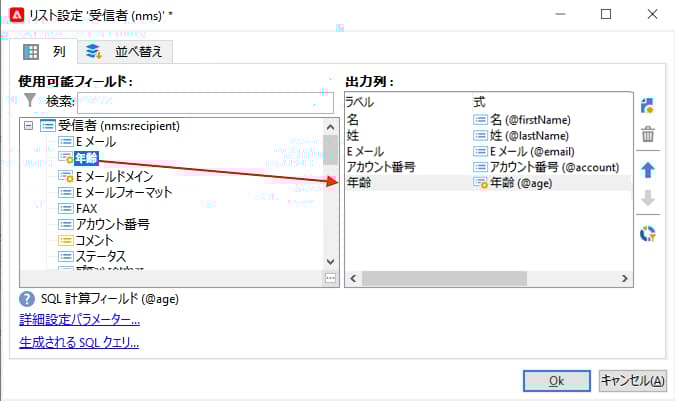Click the Ok button
Image resolution: width=675 pixels, height=401 pixels.
pyautogui.click(x=557, y=381)
